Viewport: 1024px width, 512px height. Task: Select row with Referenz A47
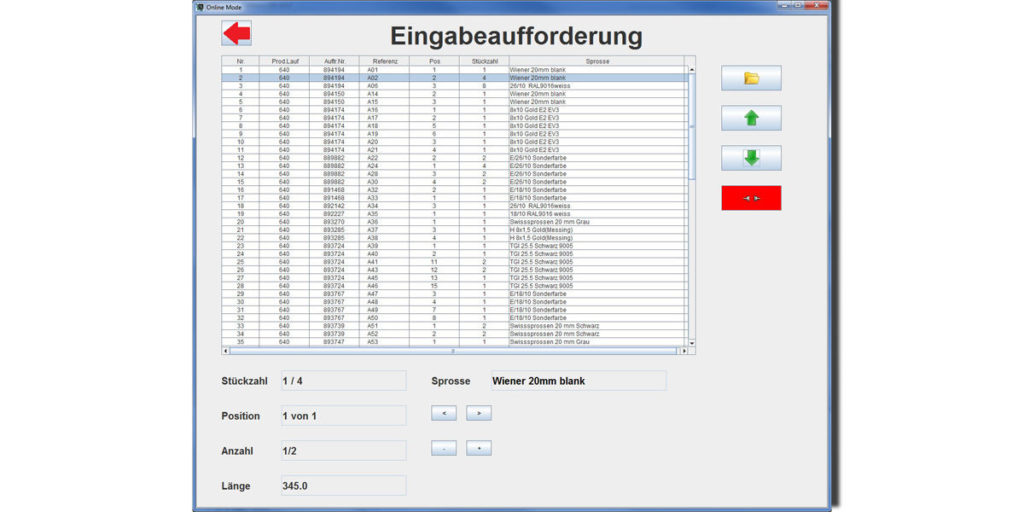[455, 293]
